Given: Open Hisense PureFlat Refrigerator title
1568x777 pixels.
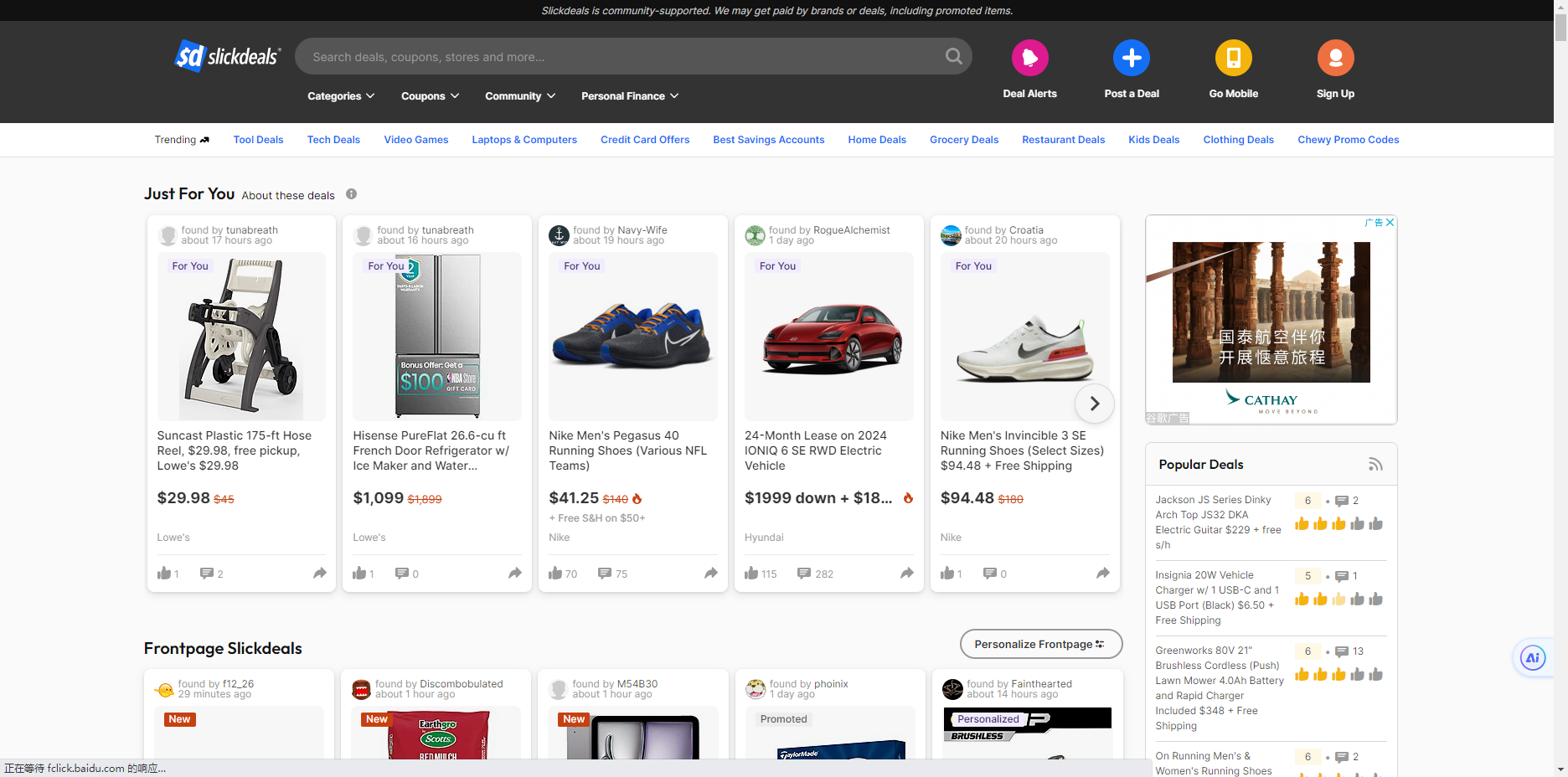Looking at the screenshot, I should [431, 450].
